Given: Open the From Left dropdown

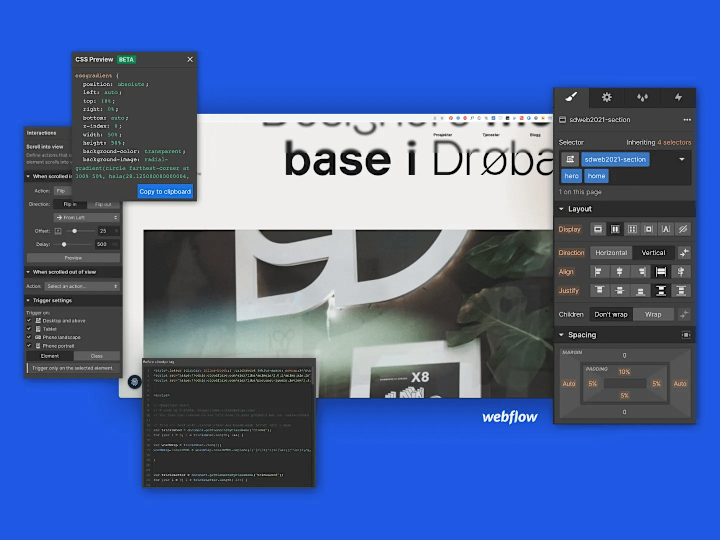Looking at the screenshot, I should [x=87, y=218].
